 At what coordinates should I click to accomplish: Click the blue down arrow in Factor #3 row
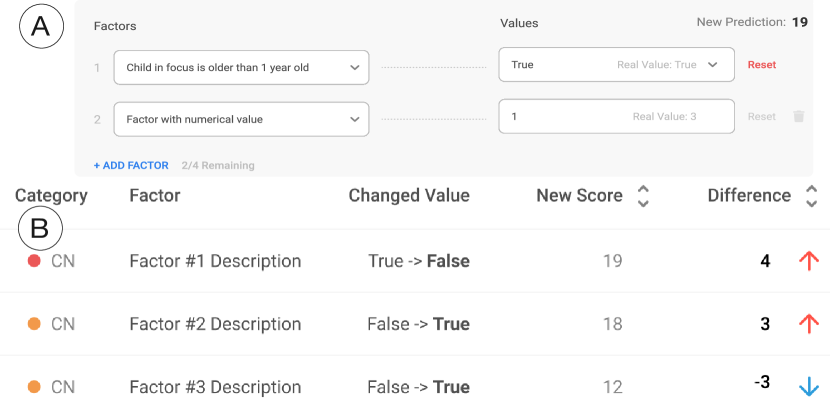pyautogui.click(x=809, y=387)
